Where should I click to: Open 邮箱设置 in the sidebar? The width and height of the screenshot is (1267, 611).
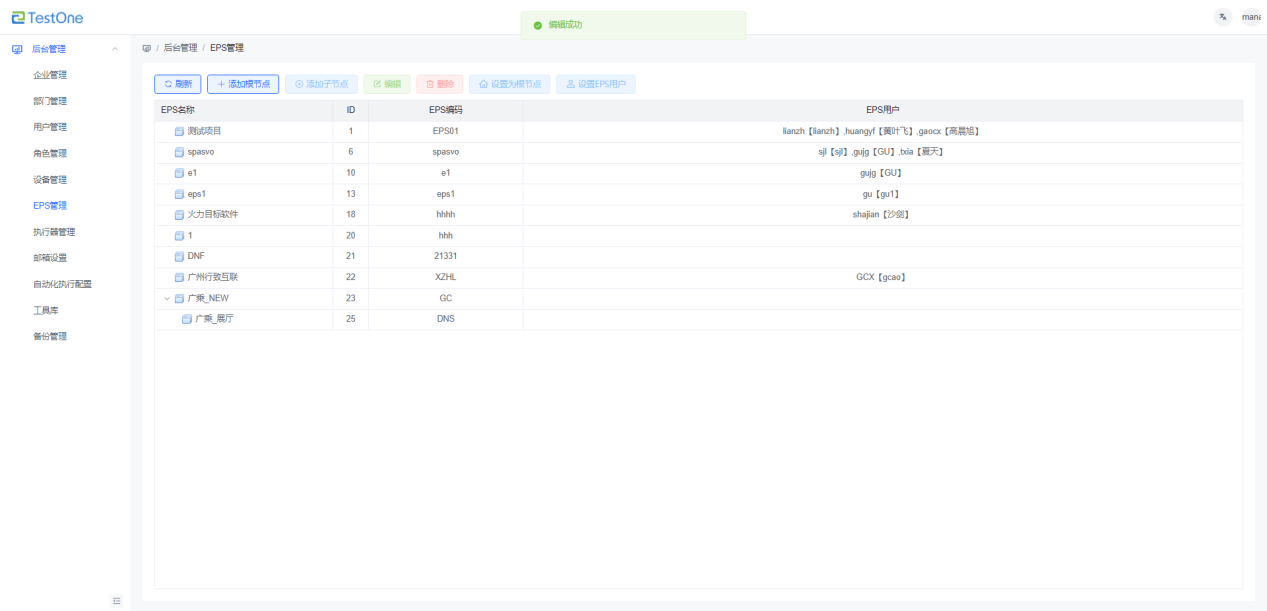50,258
